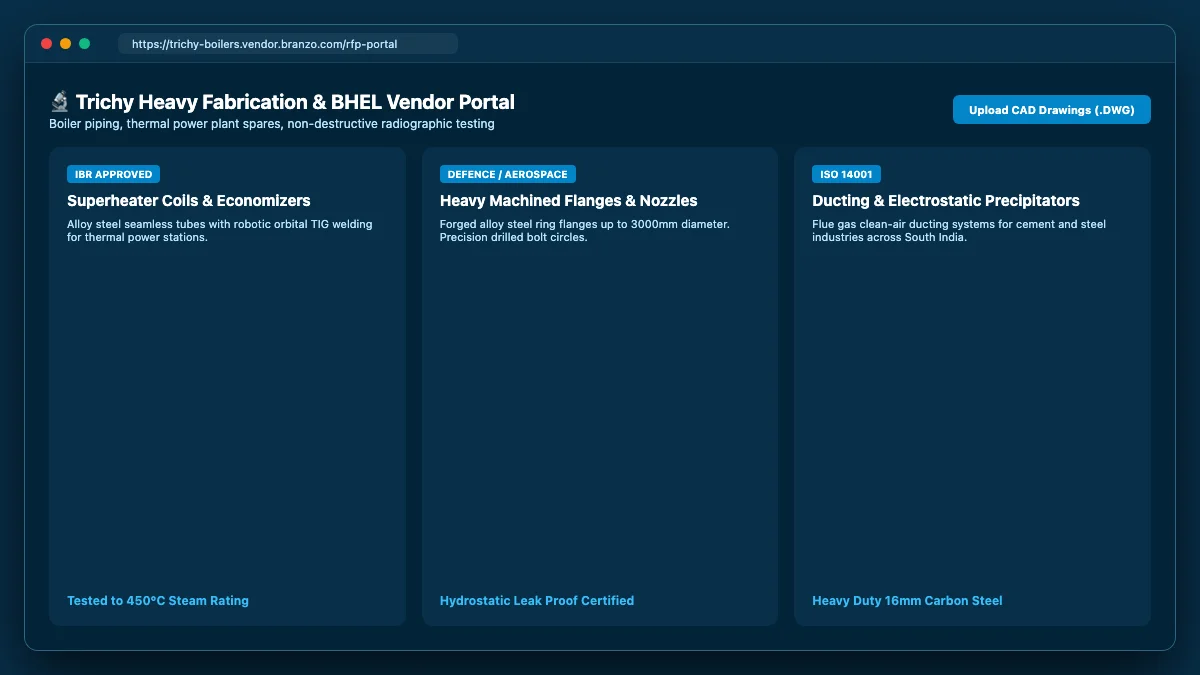Open Heavy Machined Flanges & Nozzles title

coord(569,200)
